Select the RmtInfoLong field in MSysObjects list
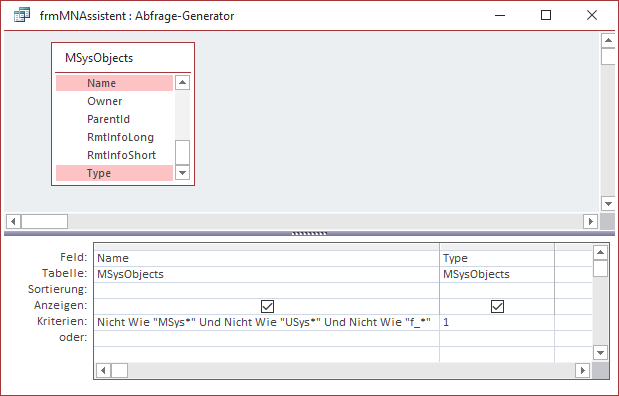The width and height of the screenshot is (619, 396). [x=114, y=137]
